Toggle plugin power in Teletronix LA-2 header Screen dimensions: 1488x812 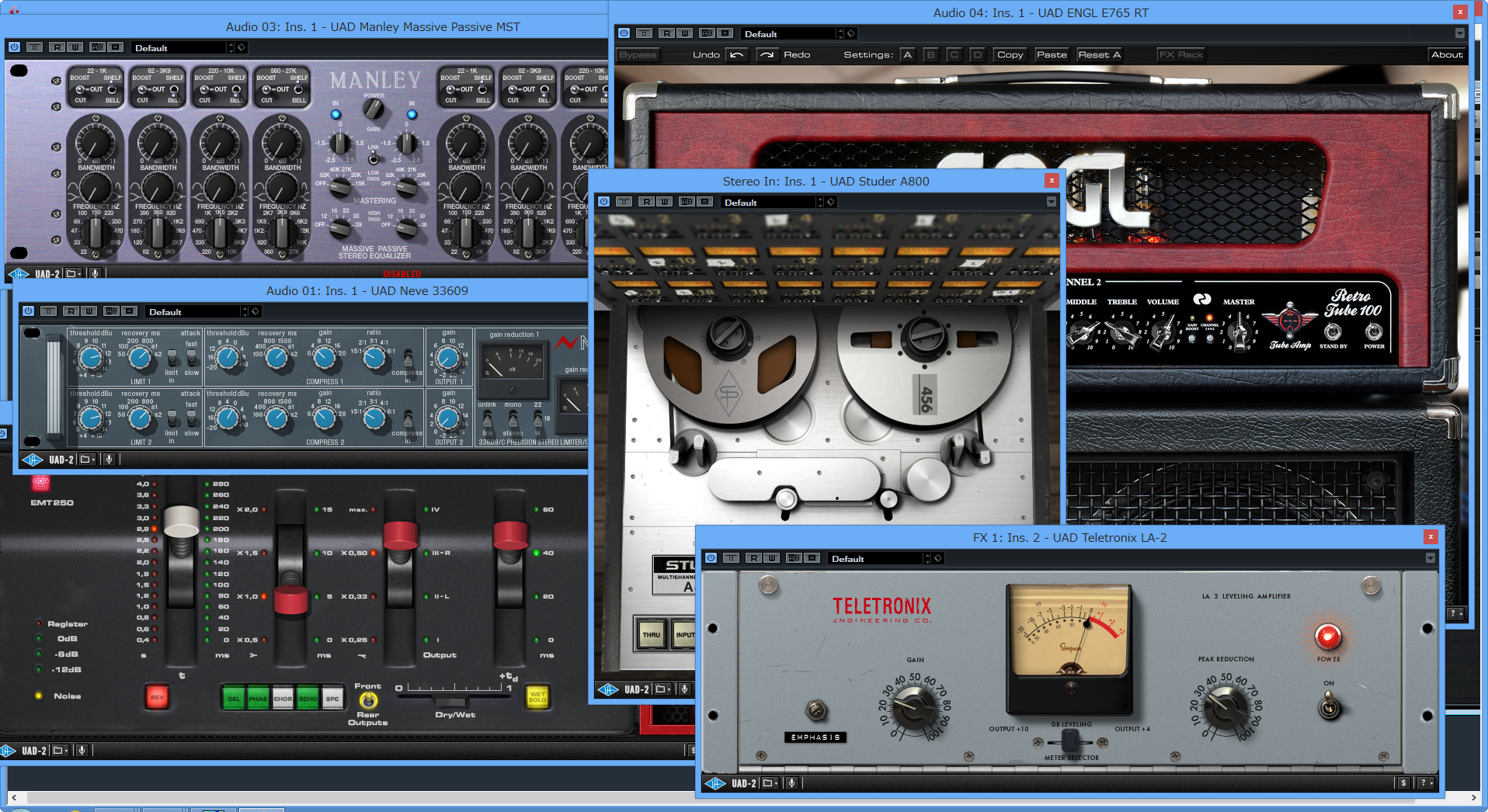click(x=710, y=558)
